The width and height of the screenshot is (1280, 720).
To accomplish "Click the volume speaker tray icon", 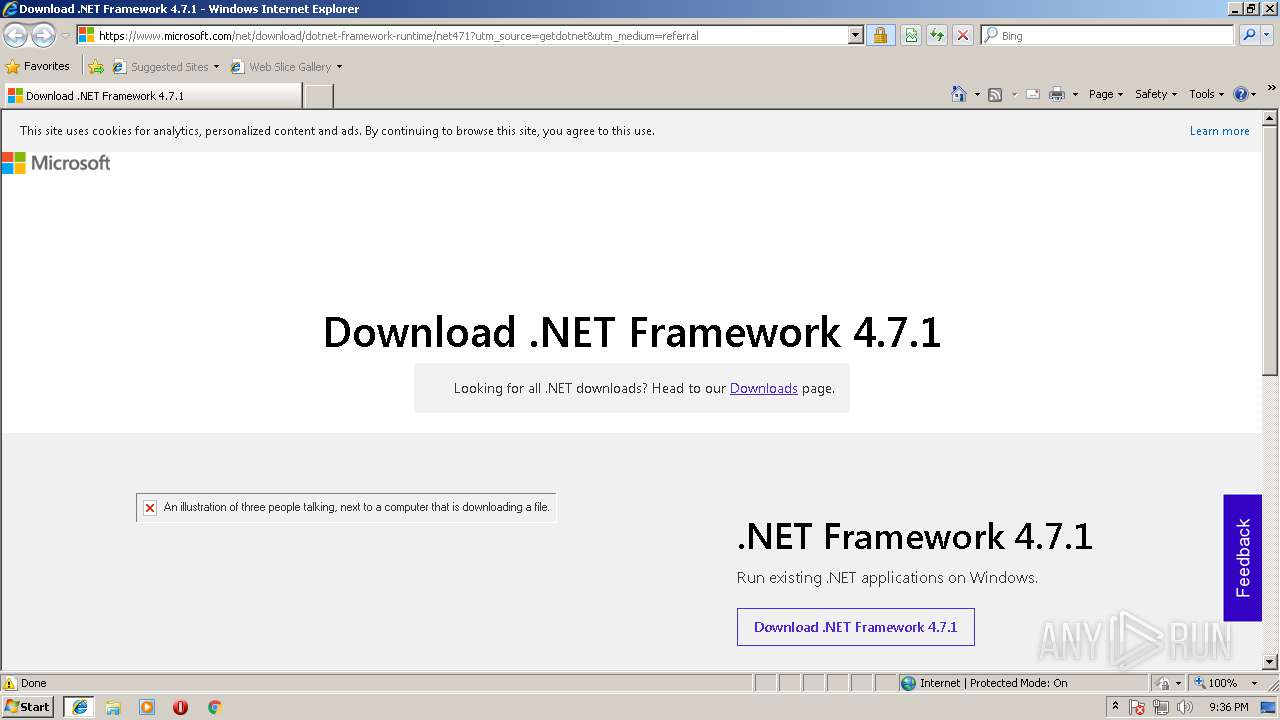I will tap(1184, 707).
